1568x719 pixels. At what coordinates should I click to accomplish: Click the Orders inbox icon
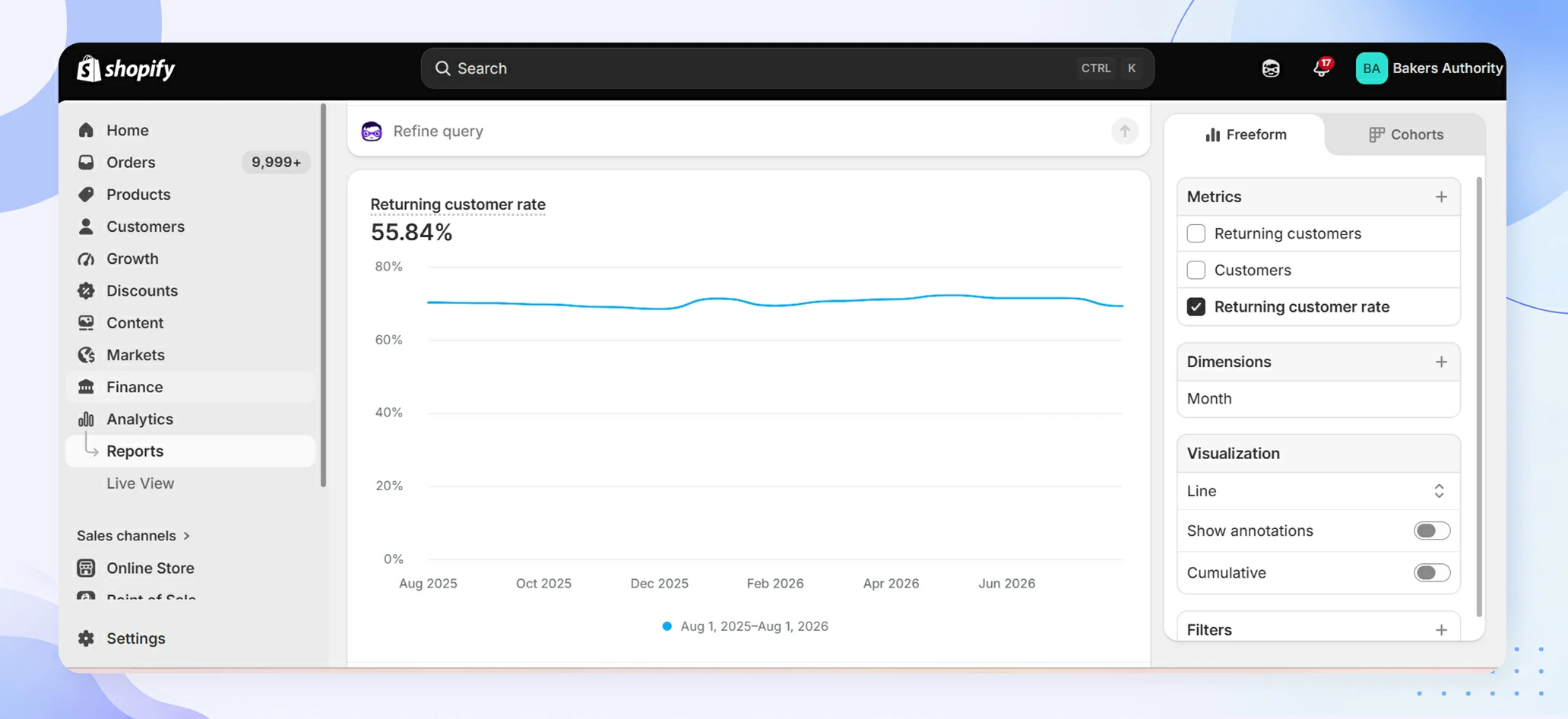tap(86, 162)
